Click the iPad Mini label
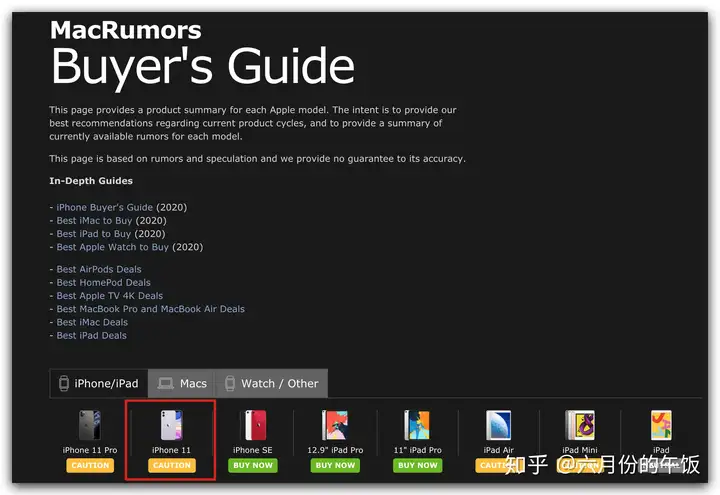 click(580, 450)
